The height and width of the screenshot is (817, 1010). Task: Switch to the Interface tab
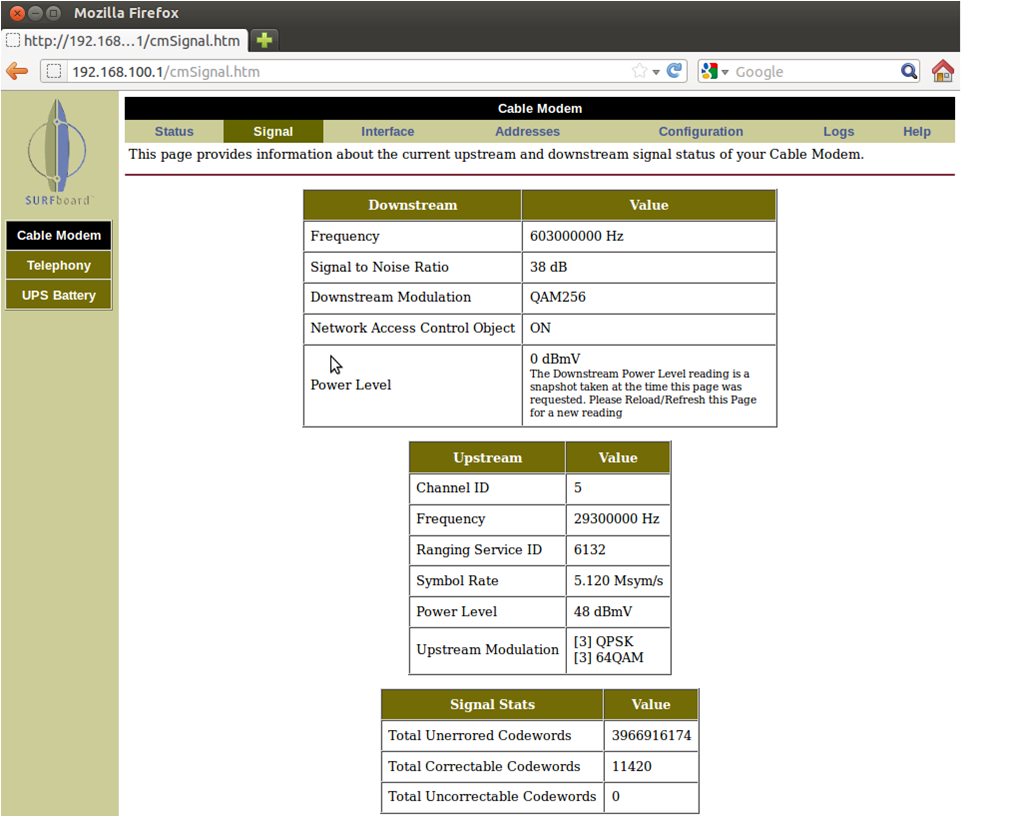pos(387,131)
